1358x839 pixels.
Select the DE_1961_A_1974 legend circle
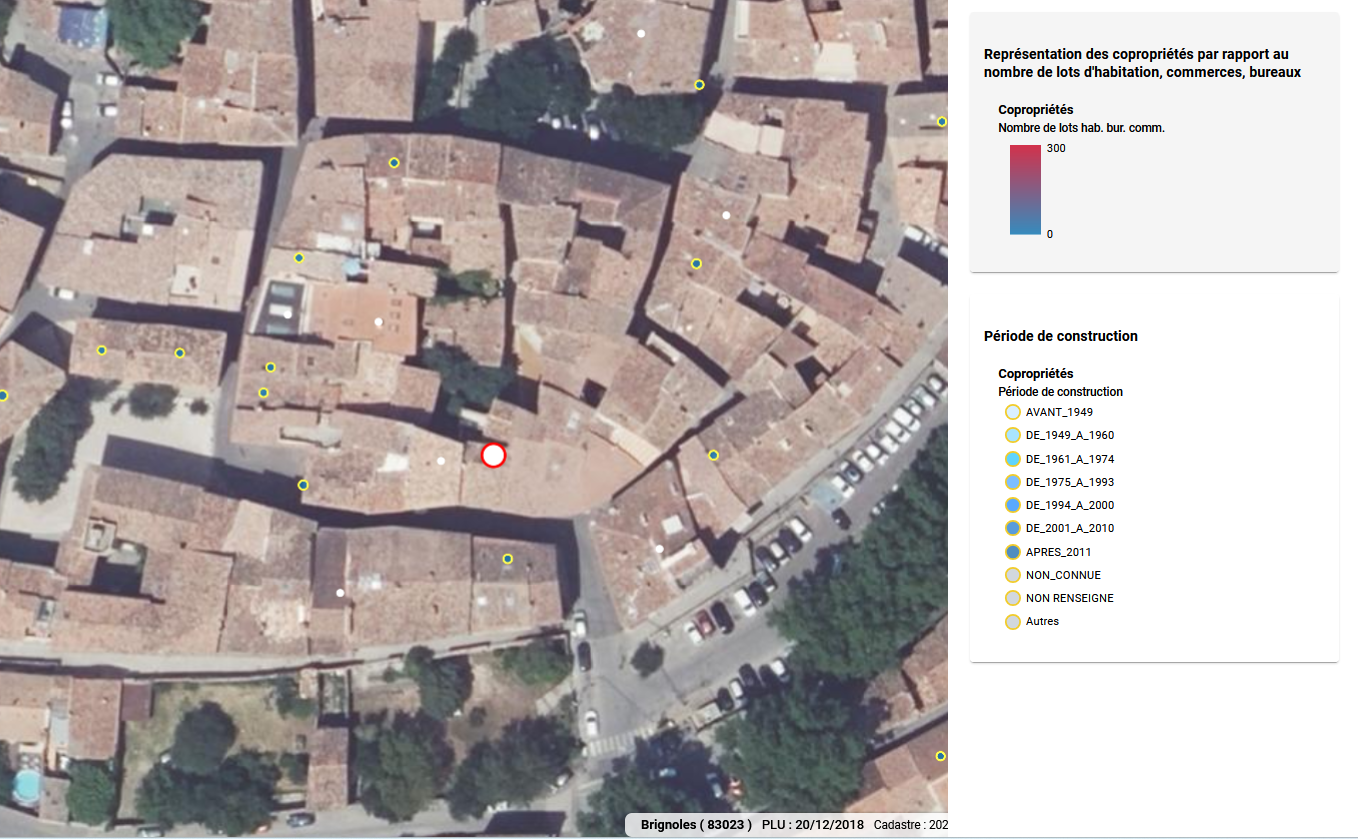click(x=1012, y=459)
